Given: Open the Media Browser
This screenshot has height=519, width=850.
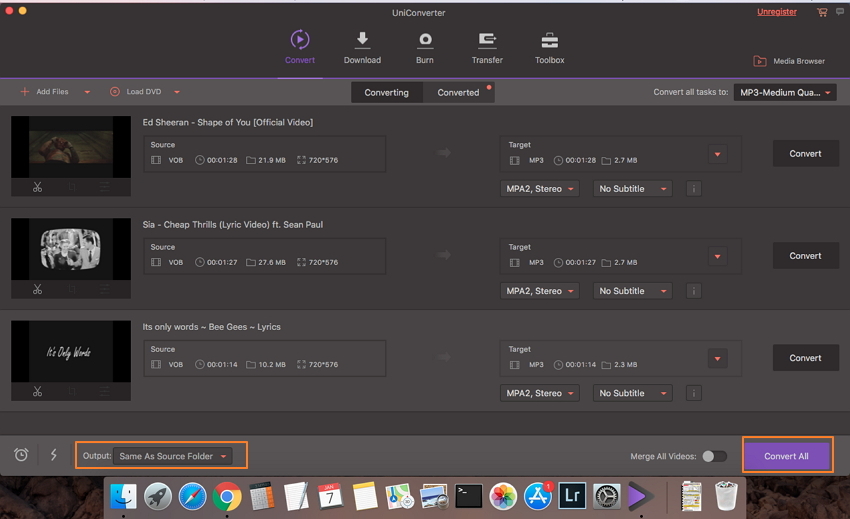Looking at the screenshot, I should click(x=789, y=61).
